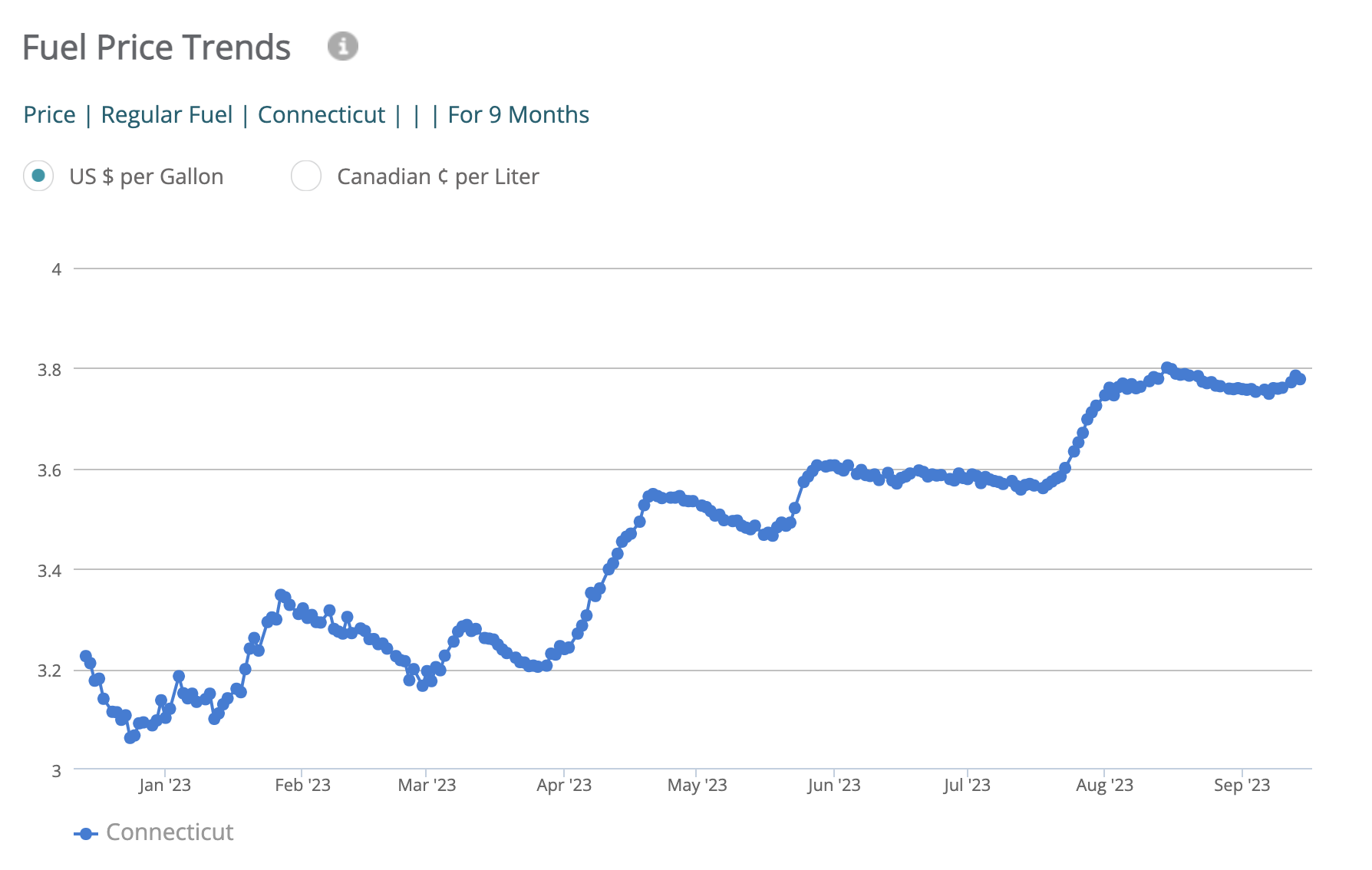This screenshot has width=1372, height=870.
Task: Toggle the Connecticut series in the legend
Action: point(170,832)
